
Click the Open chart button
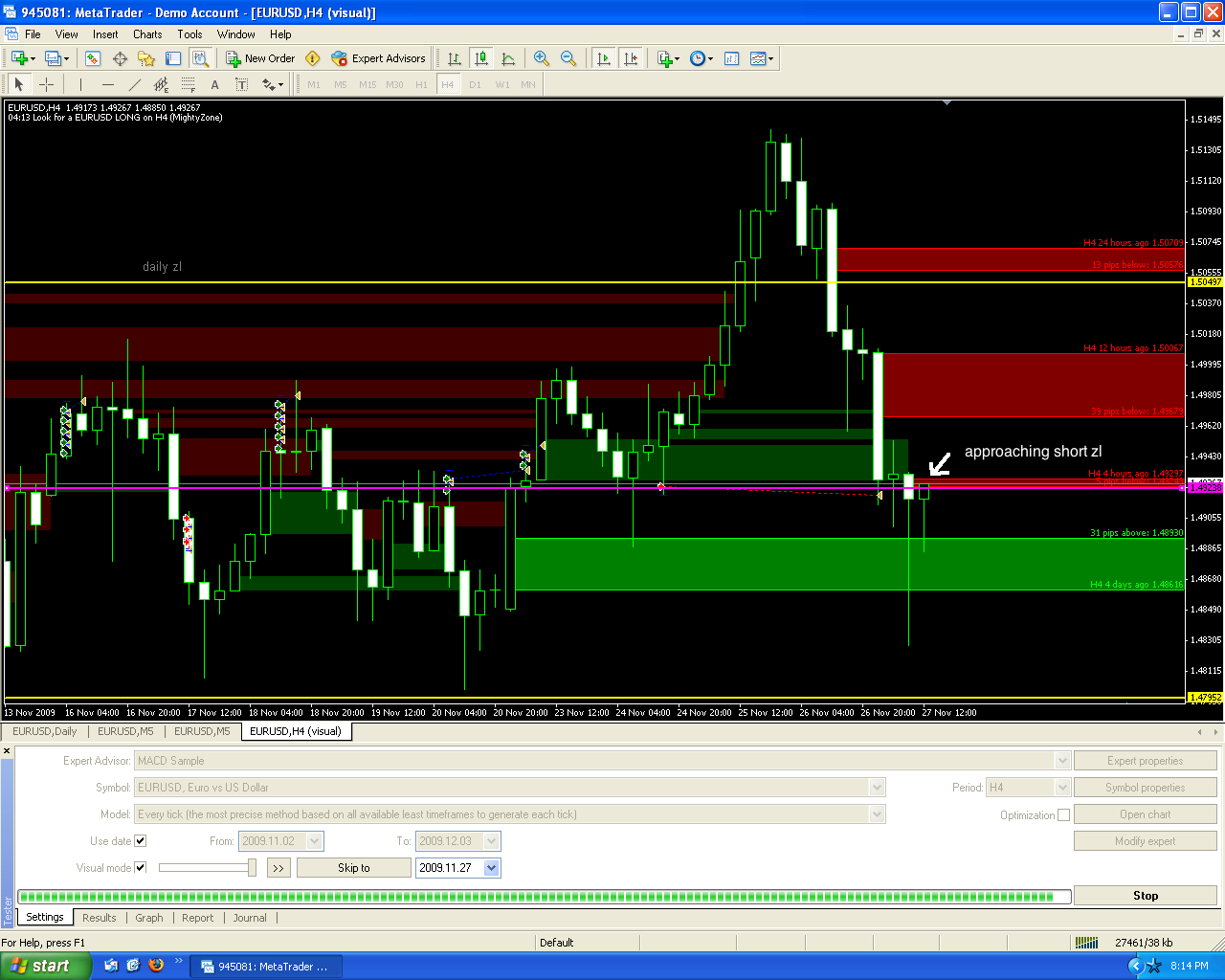(x=1146, y=814)
